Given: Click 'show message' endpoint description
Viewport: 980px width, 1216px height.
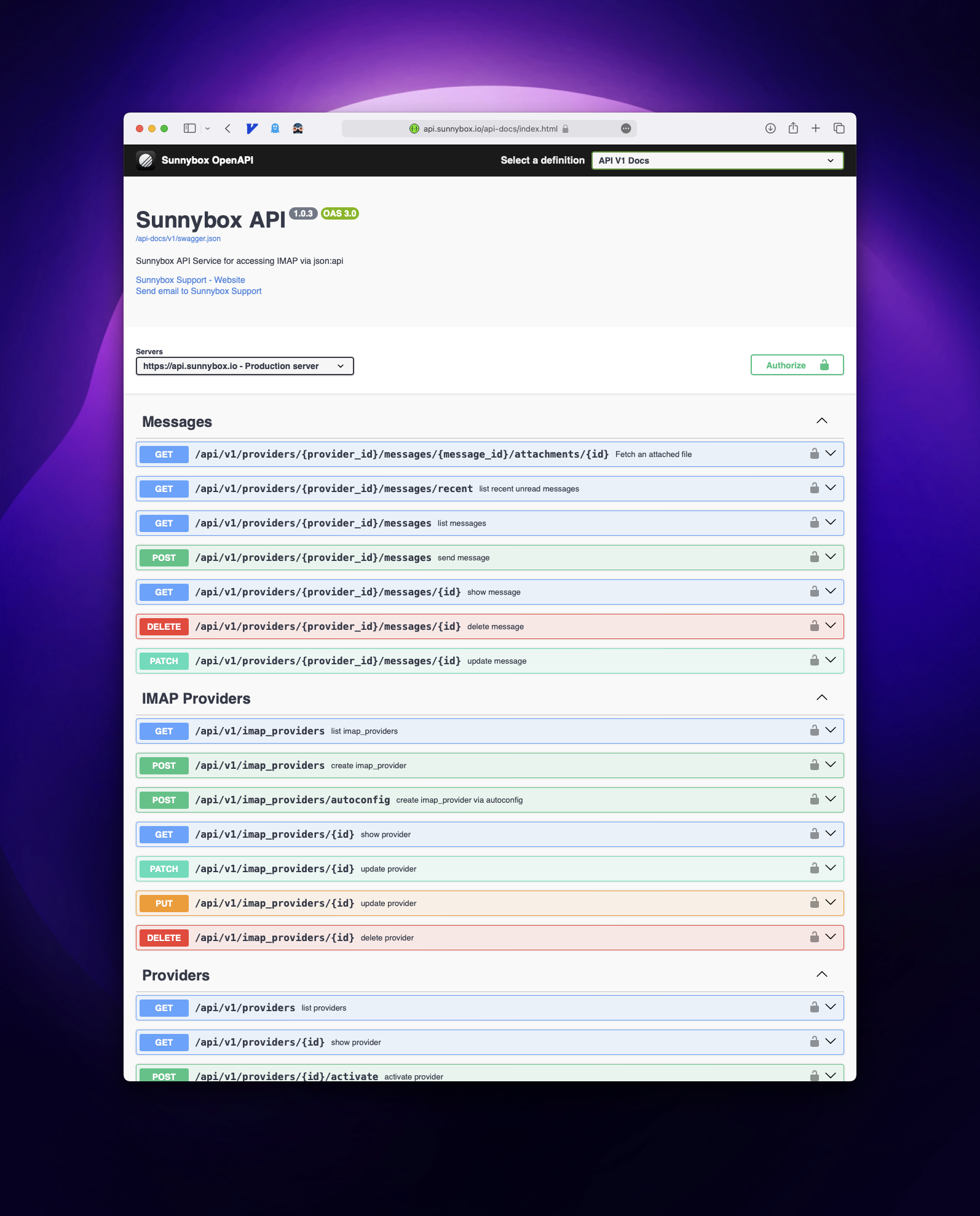Looking at the screenshot, I should [x=494, y=592].
